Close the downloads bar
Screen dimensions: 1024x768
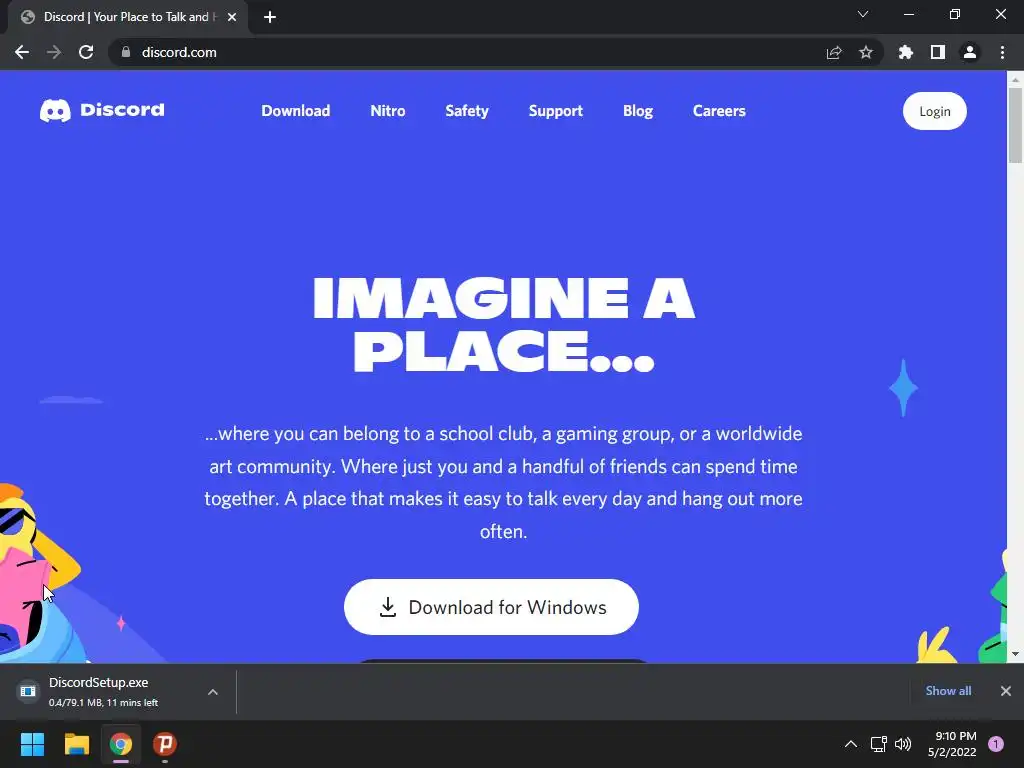(1006, 691)
